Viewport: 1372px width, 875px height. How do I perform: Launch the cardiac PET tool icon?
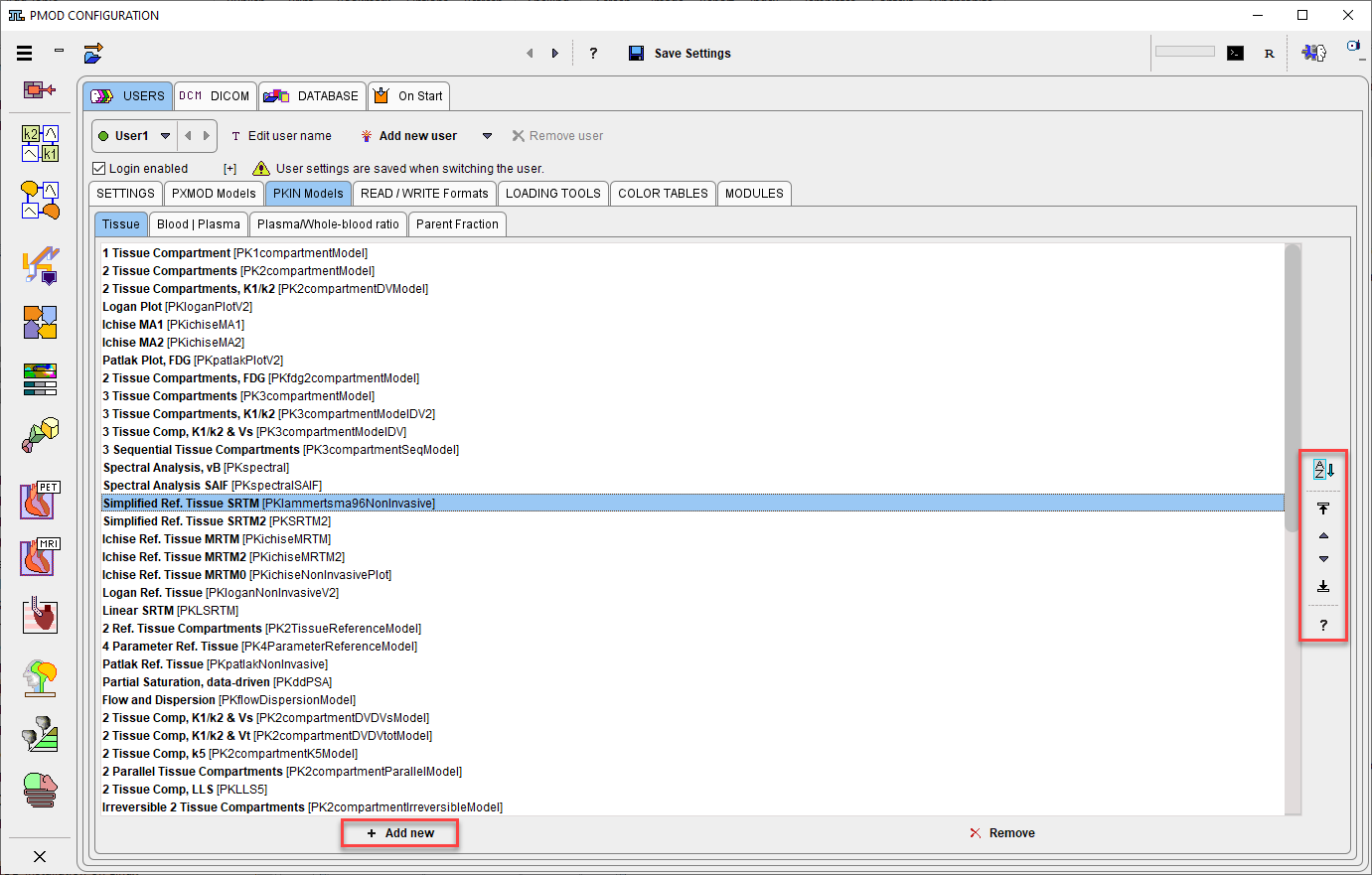(x=41, y=501)
